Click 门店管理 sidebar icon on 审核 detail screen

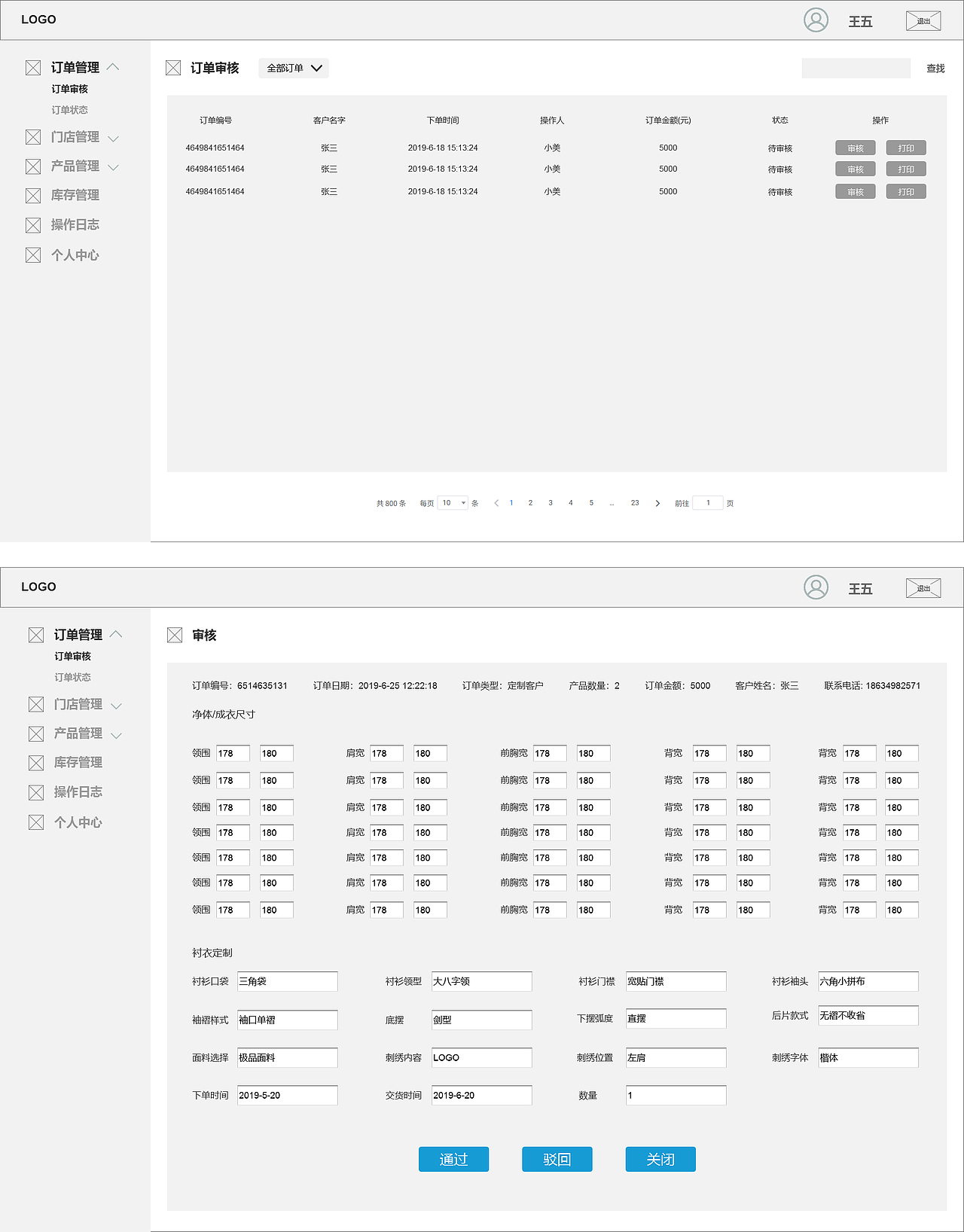(36, 704)
